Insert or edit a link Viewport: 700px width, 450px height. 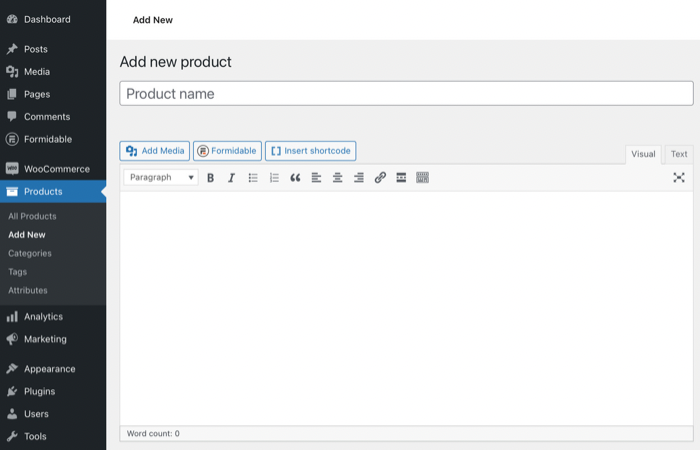click(380, 178)
